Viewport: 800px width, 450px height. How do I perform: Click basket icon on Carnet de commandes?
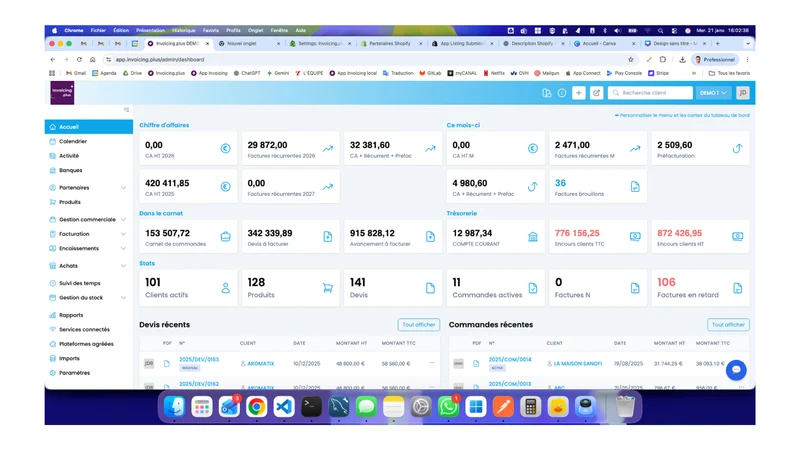pos(226,236)
